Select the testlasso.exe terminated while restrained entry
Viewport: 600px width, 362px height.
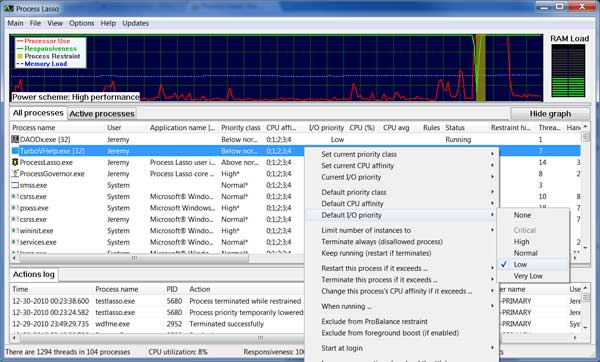click(x=158, y=301)
